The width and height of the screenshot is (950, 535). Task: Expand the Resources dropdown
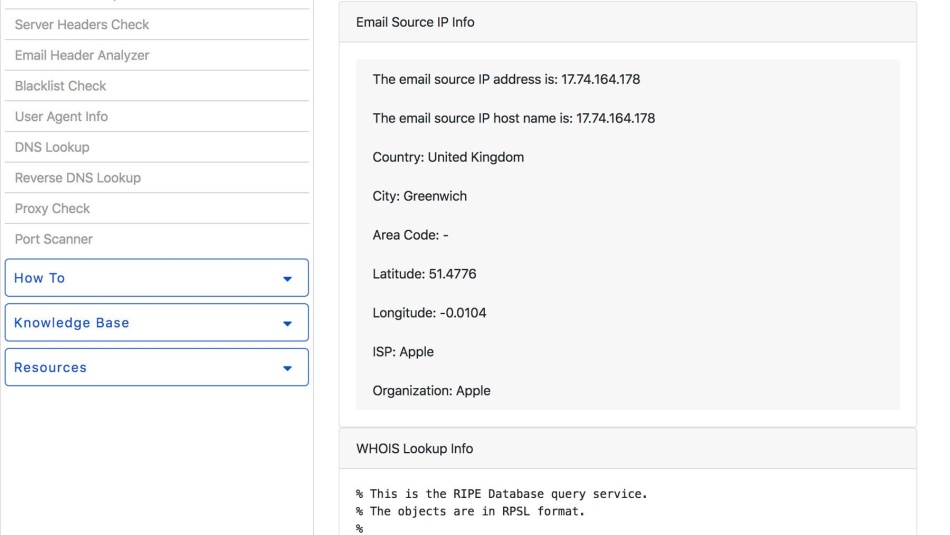[x=157, y=367]
